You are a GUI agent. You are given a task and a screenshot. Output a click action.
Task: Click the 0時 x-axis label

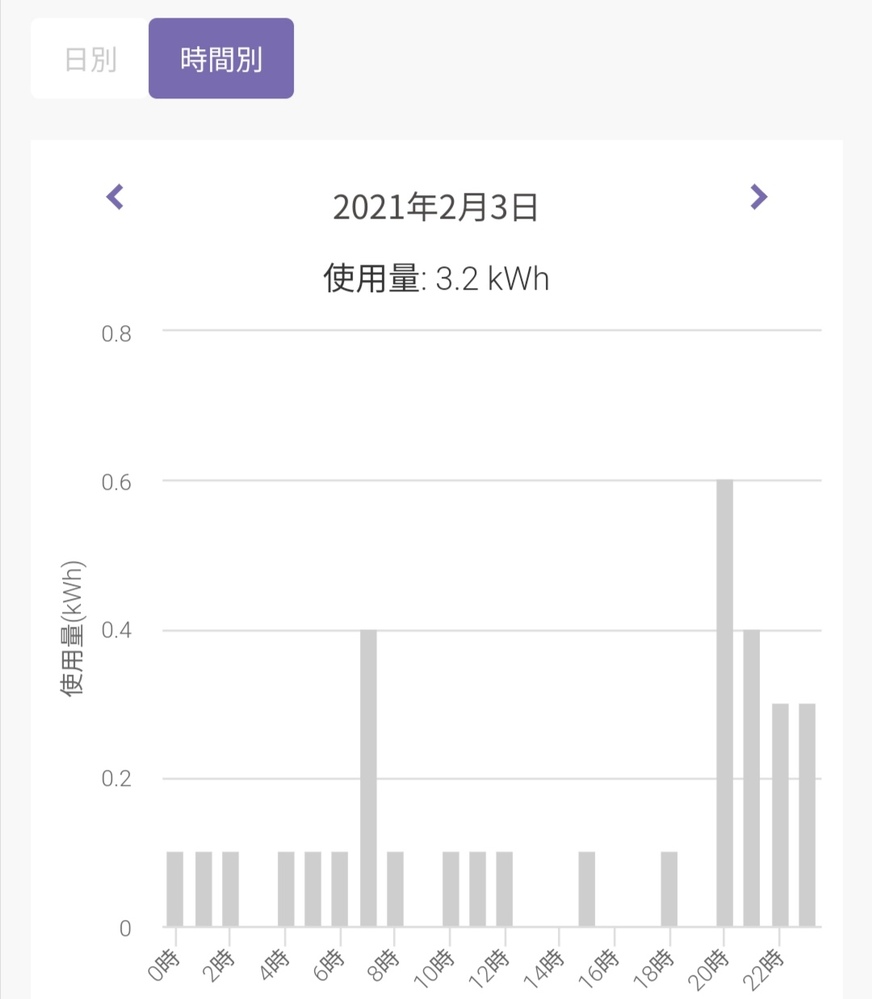point(164,965)
